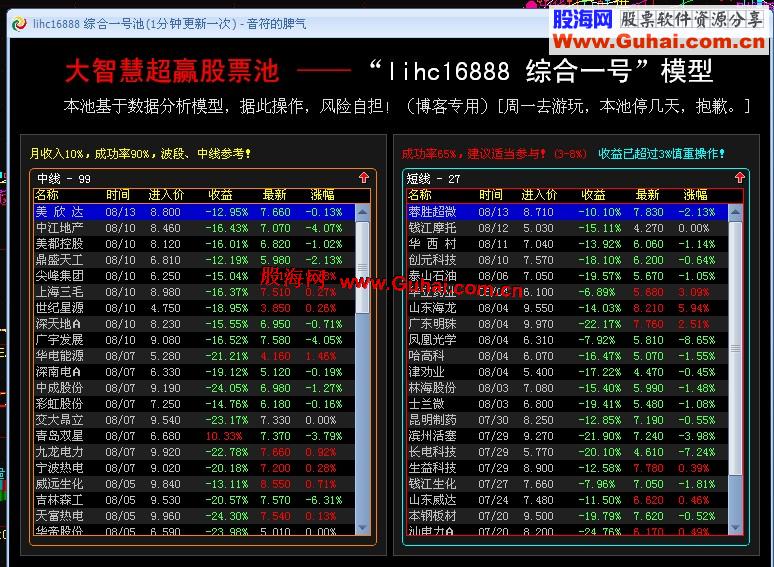Select the 深南电A row
This screenshot has height=567, width=774.
[194, 372]
